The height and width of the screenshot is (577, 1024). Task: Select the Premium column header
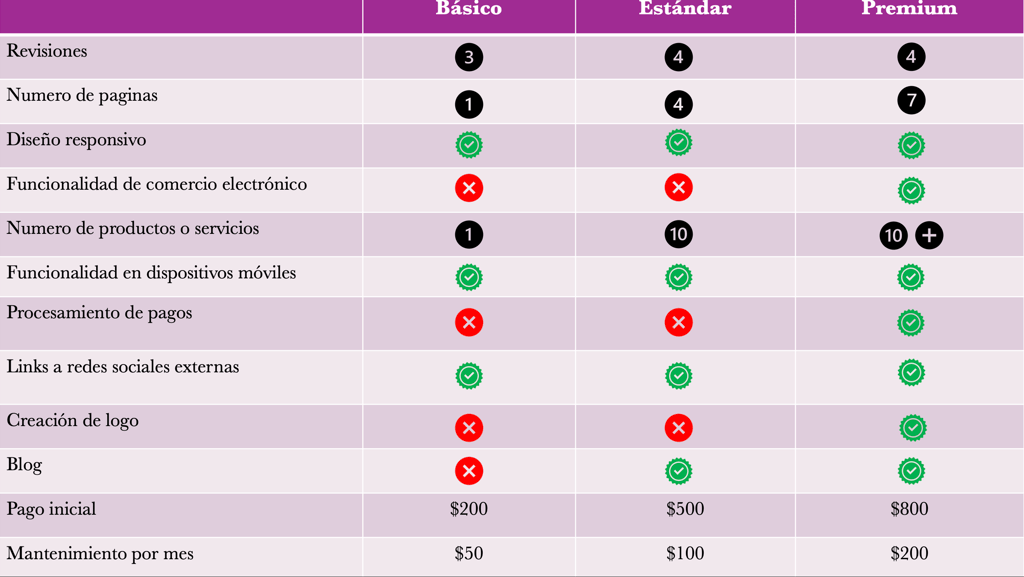tap(909, 8)
